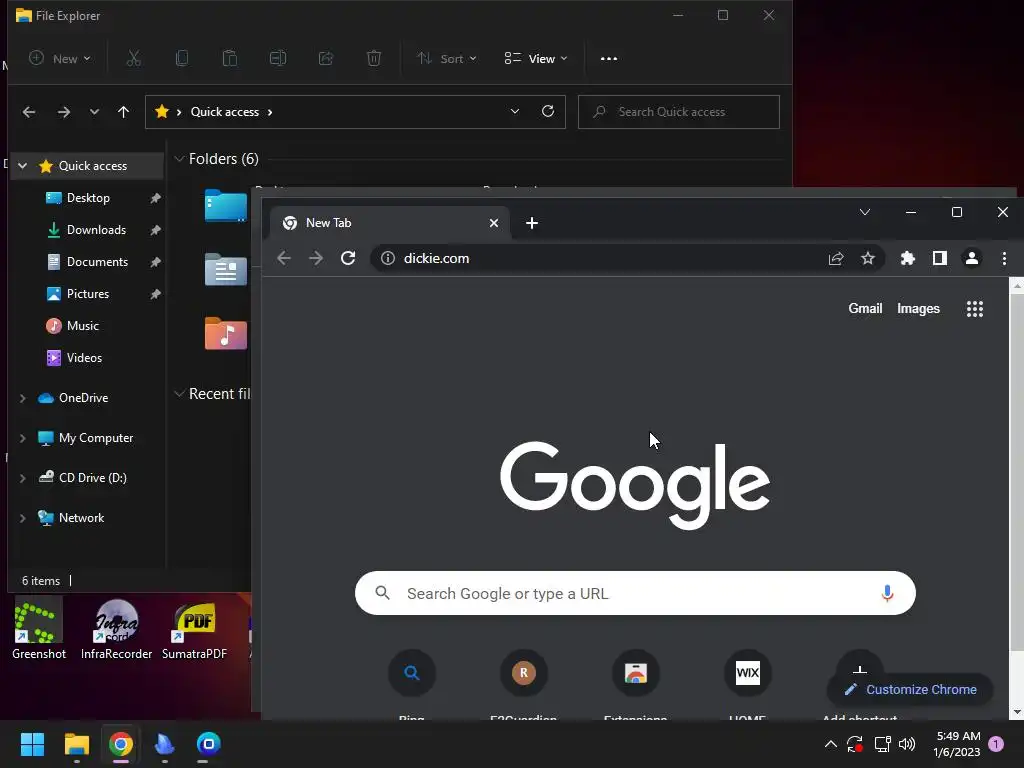Open Chrome's three-dot menu
Viewport: 1024px width, 768px height.
1004,259
